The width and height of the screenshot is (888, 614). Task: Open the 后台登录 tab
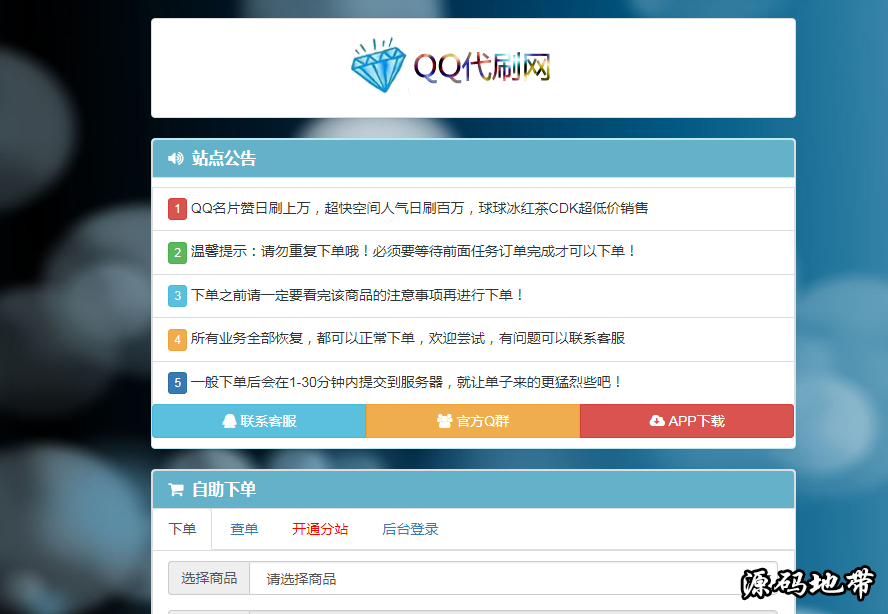(411, 529)
